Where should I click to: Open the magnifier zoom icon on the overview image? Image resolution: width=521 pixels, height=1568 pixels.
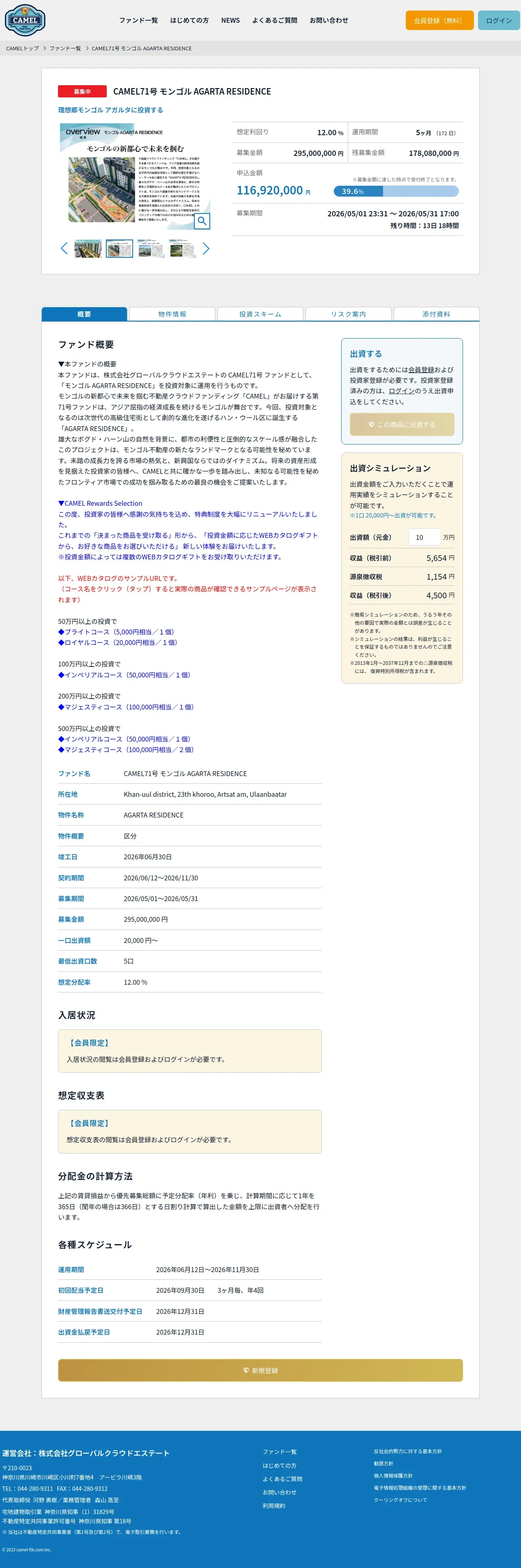[202, 221]
